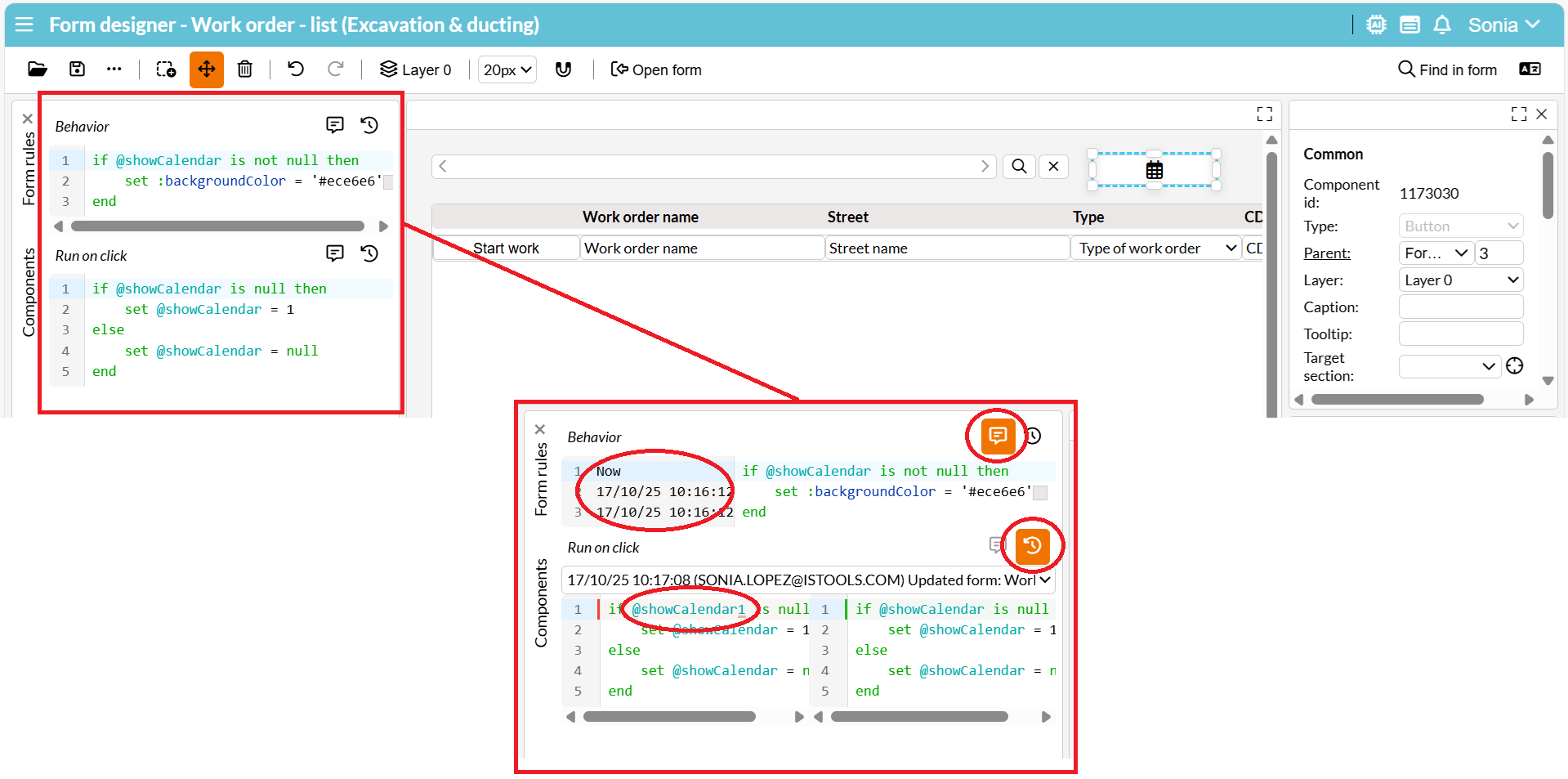
Task: Open the Sonia user menu
Action: pos(1503,25)
